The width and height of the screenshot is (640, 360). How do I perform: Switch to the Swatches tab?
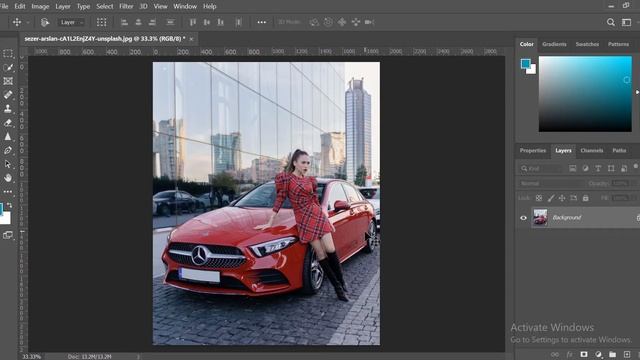[x=587, y=44]
